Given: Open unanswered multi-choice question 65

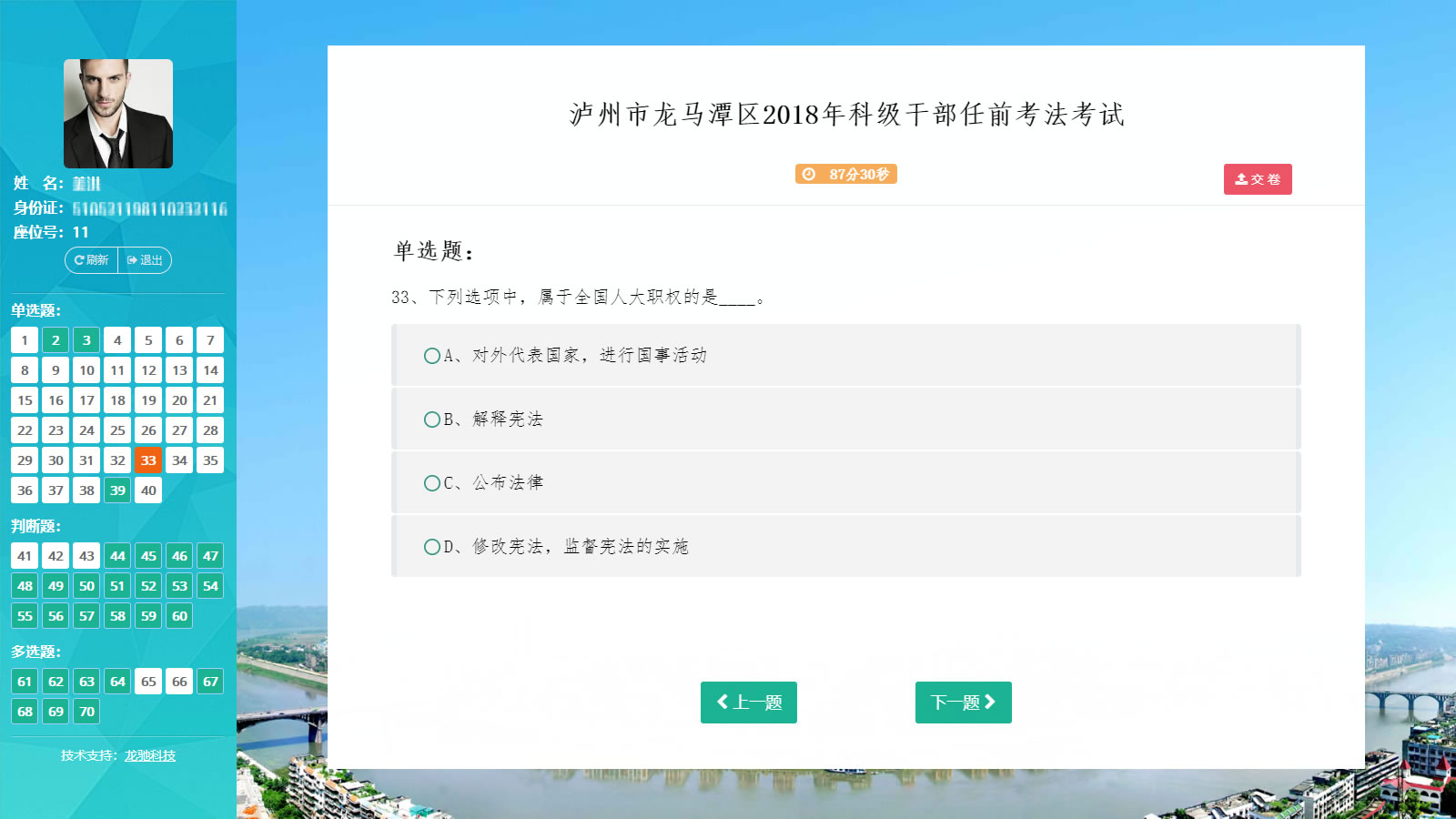Looking at the screenshot, I should click(x=148, y=682).
